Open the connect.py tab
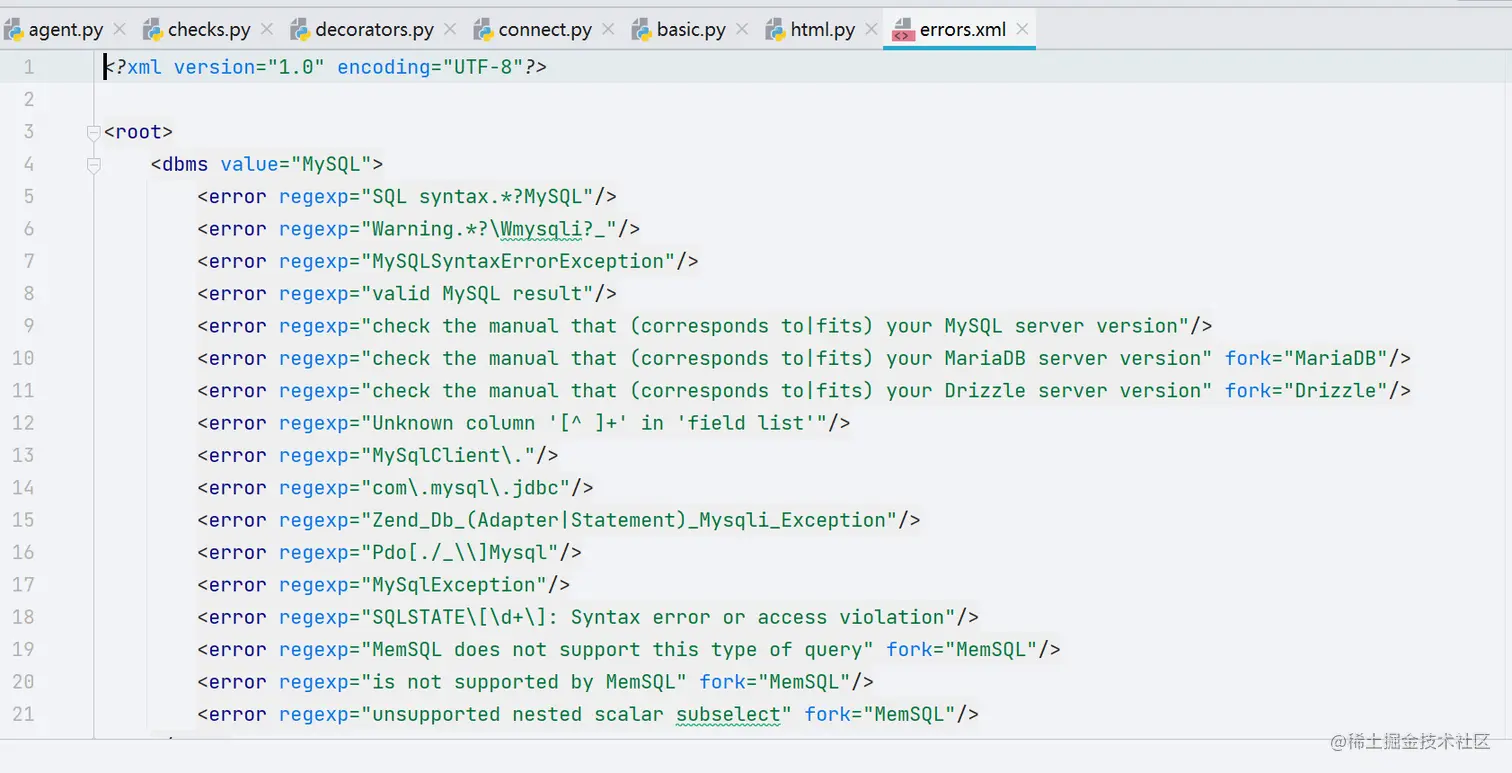The height and width of the screenshot is (773, 1512). (545, 30)
